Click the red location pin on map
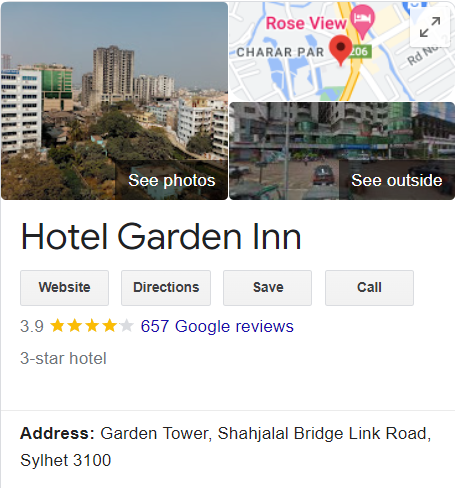 pos(341,50)
